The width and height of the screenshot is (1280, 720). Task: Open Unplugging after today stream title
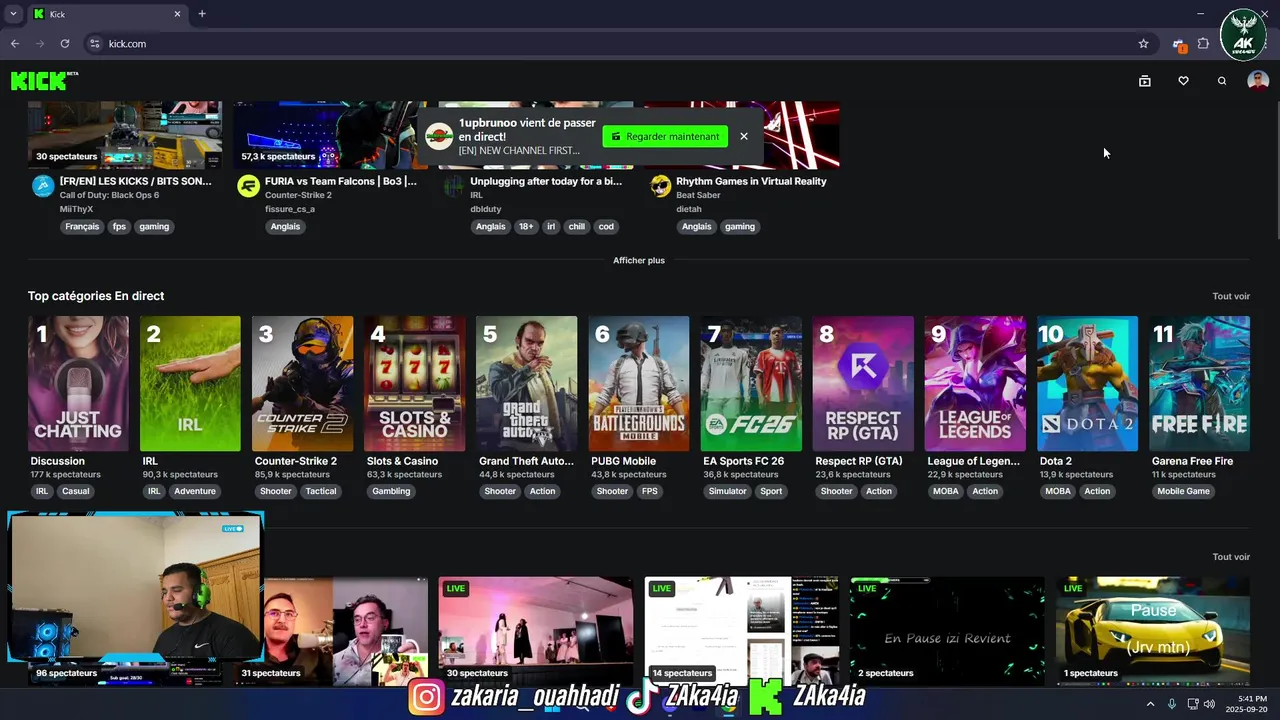coord(546,181)
